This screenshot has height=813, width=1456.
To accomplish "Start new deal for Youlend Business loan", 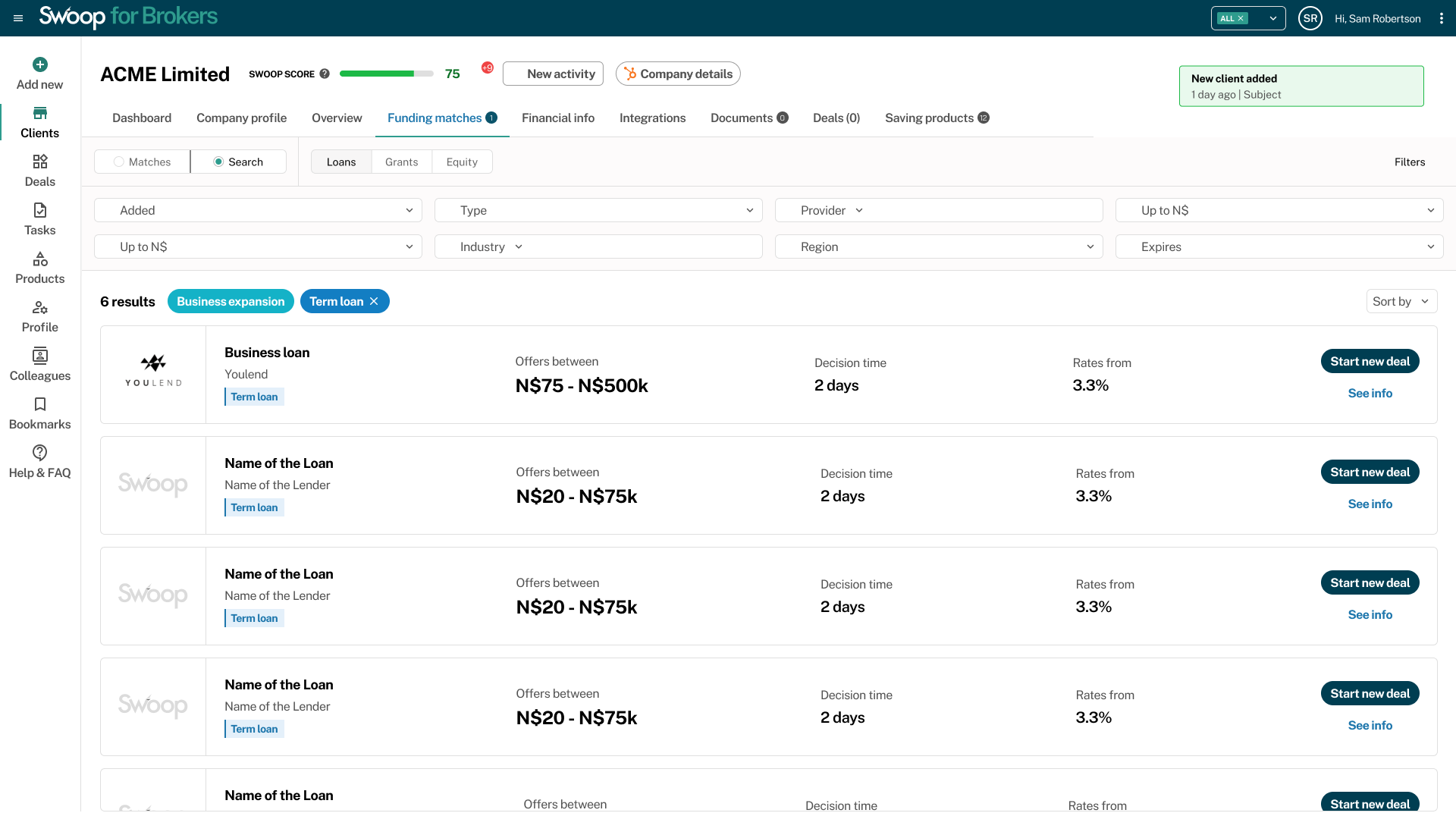I will coord(1370,361).
